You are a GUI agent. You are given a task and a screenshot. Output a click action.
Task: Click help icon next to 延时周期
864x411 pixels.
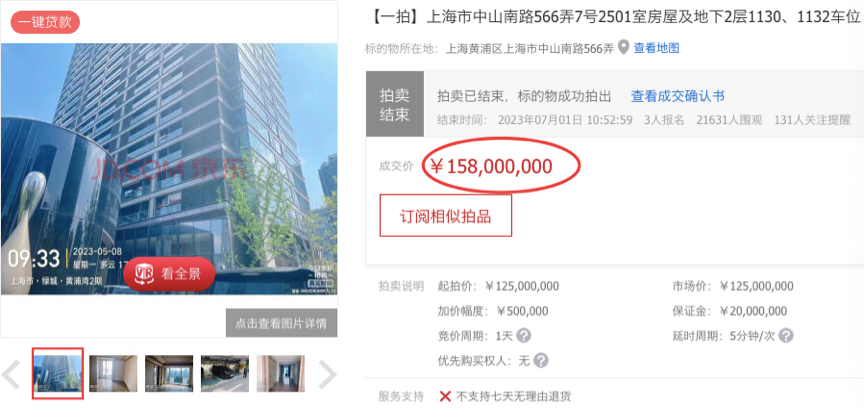tap(786, 336)
